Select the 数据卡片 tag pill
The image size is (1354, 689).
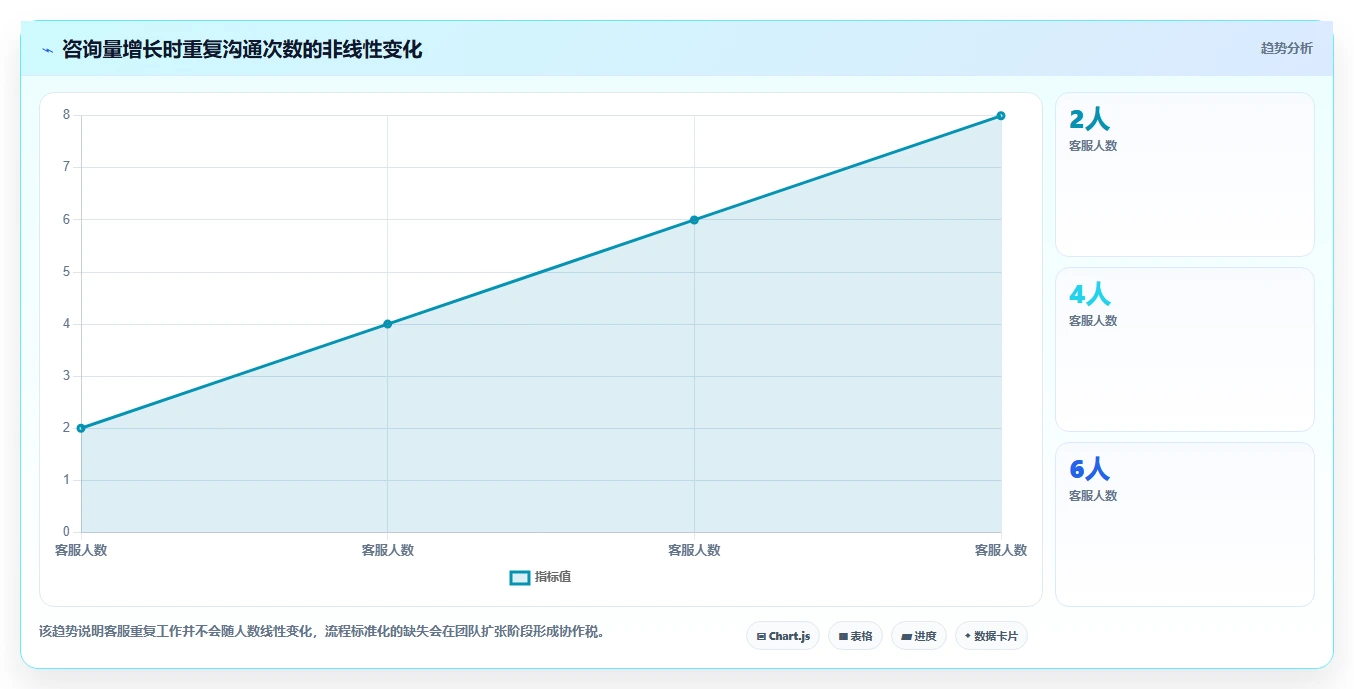click(x=991, y=636)
